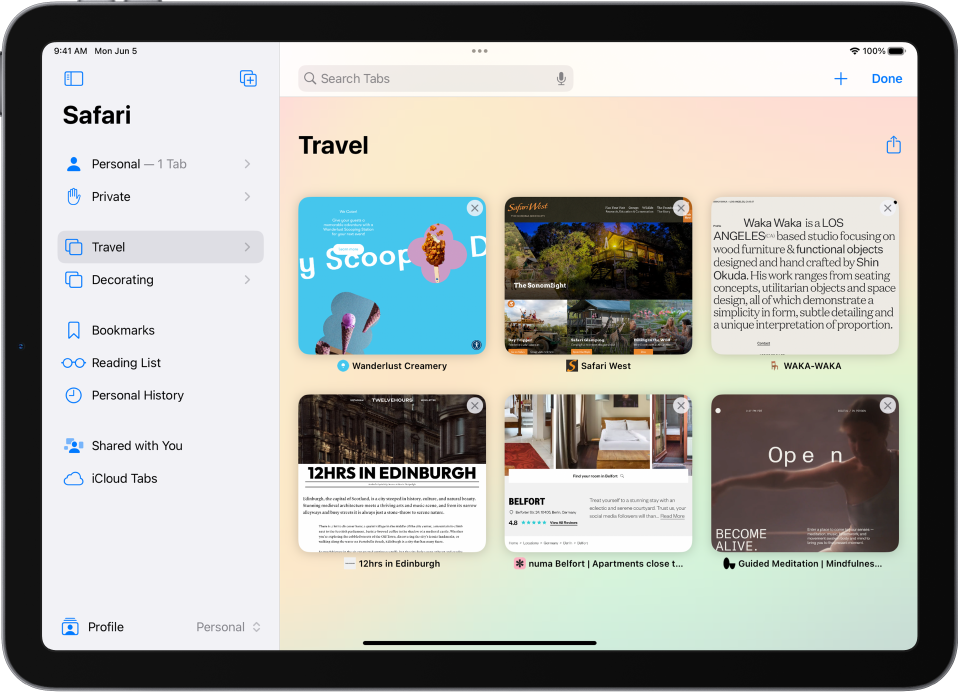958x692 pixels.
Task: Tap Done to exit tab overview
Action: click(x=886, y=78)
